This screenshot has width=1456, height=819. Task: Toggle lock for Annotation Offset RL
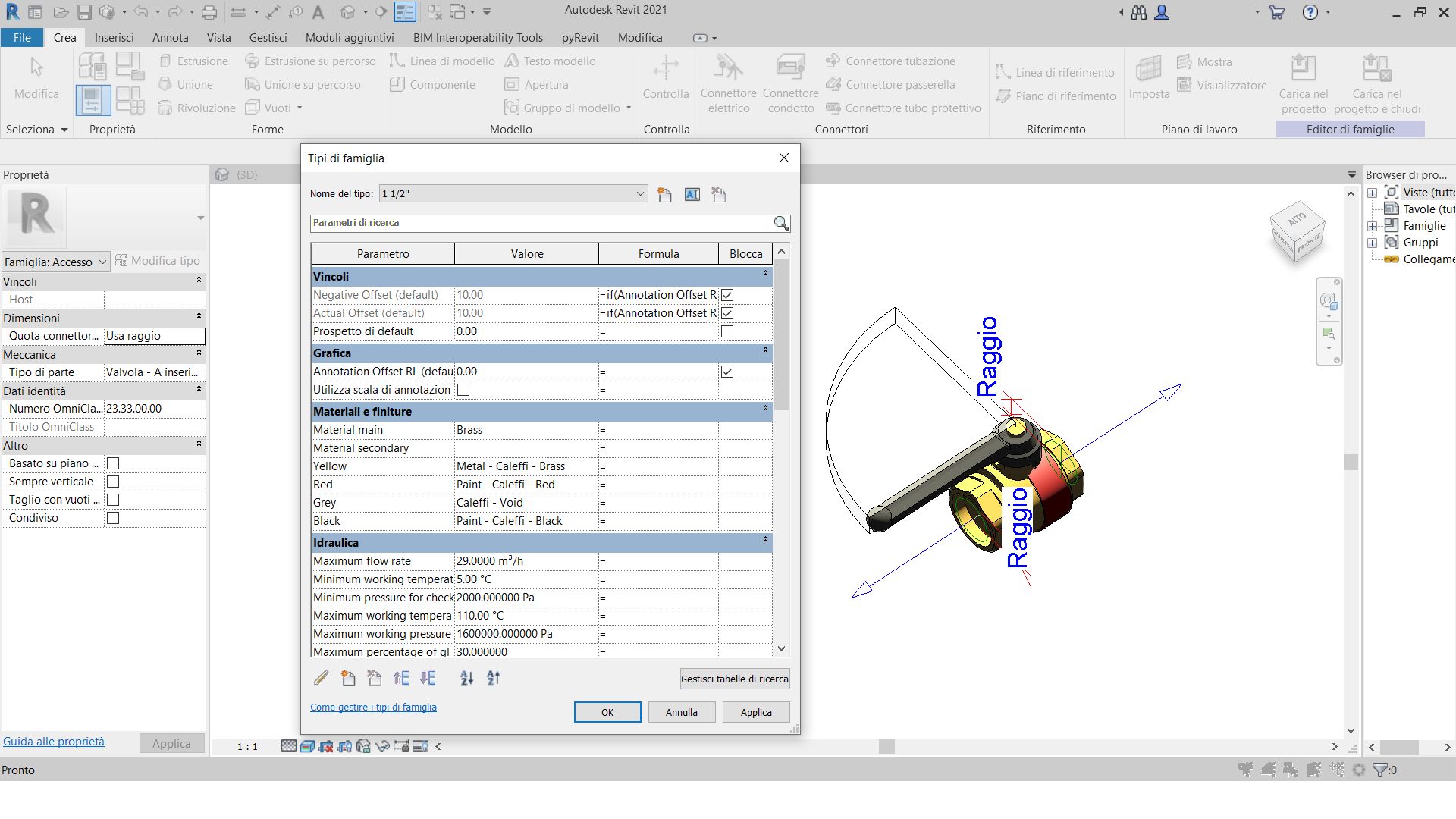point(727,372)
